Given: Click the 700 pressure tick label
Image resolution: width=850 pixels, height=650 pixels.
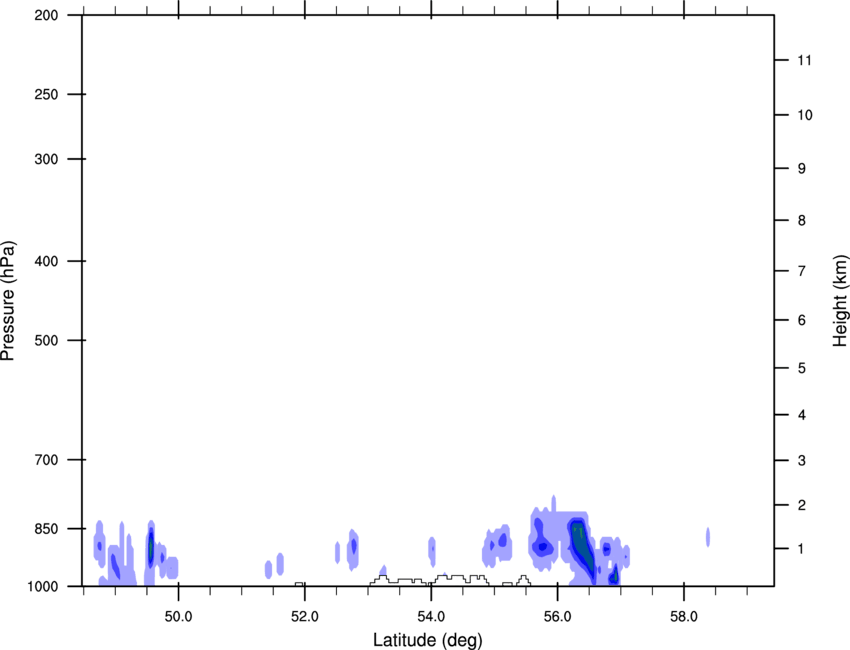Looking at the screenshot, I should (46, 460).
